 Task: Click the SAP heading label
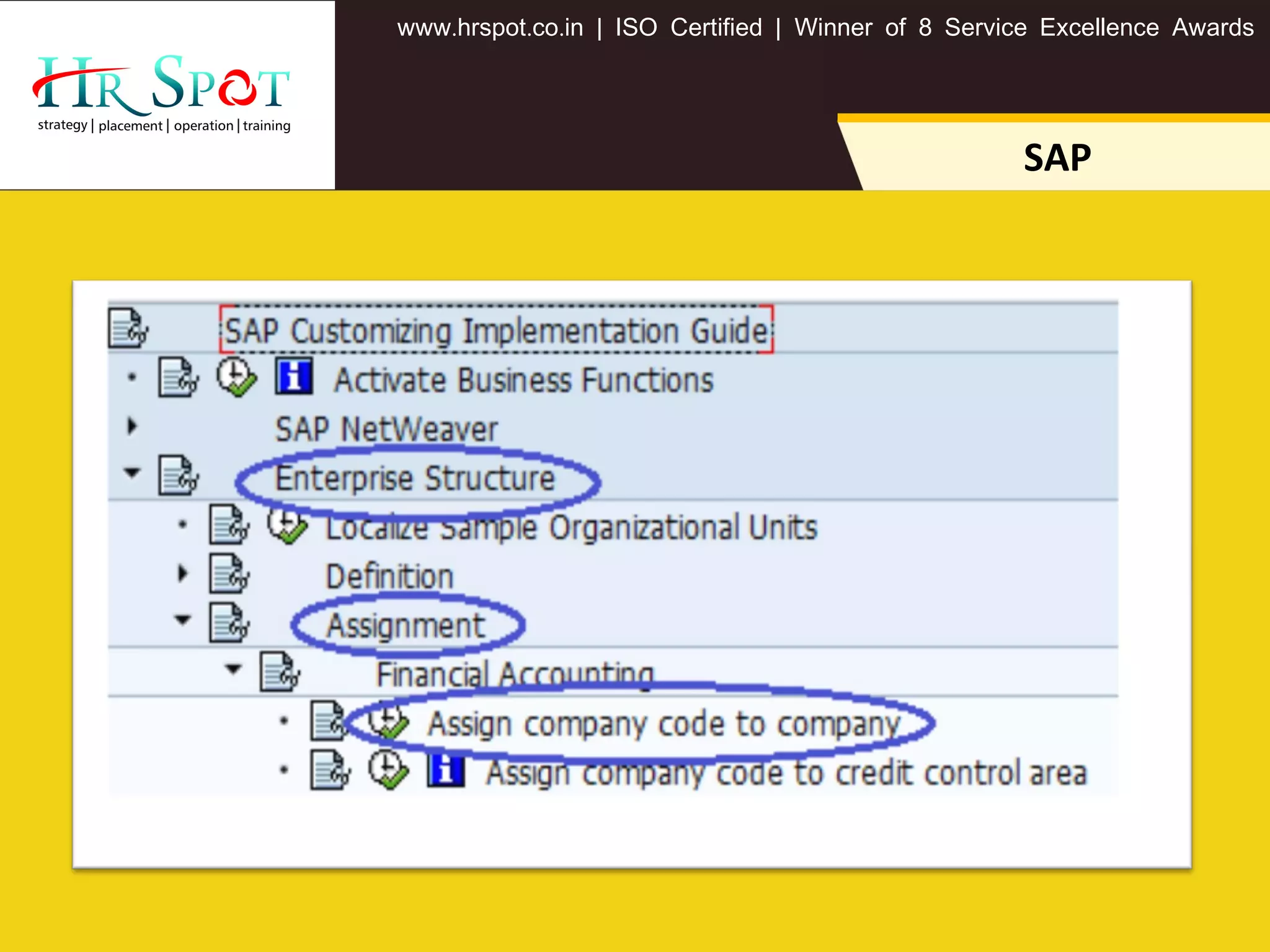[x=1057, y=157]
